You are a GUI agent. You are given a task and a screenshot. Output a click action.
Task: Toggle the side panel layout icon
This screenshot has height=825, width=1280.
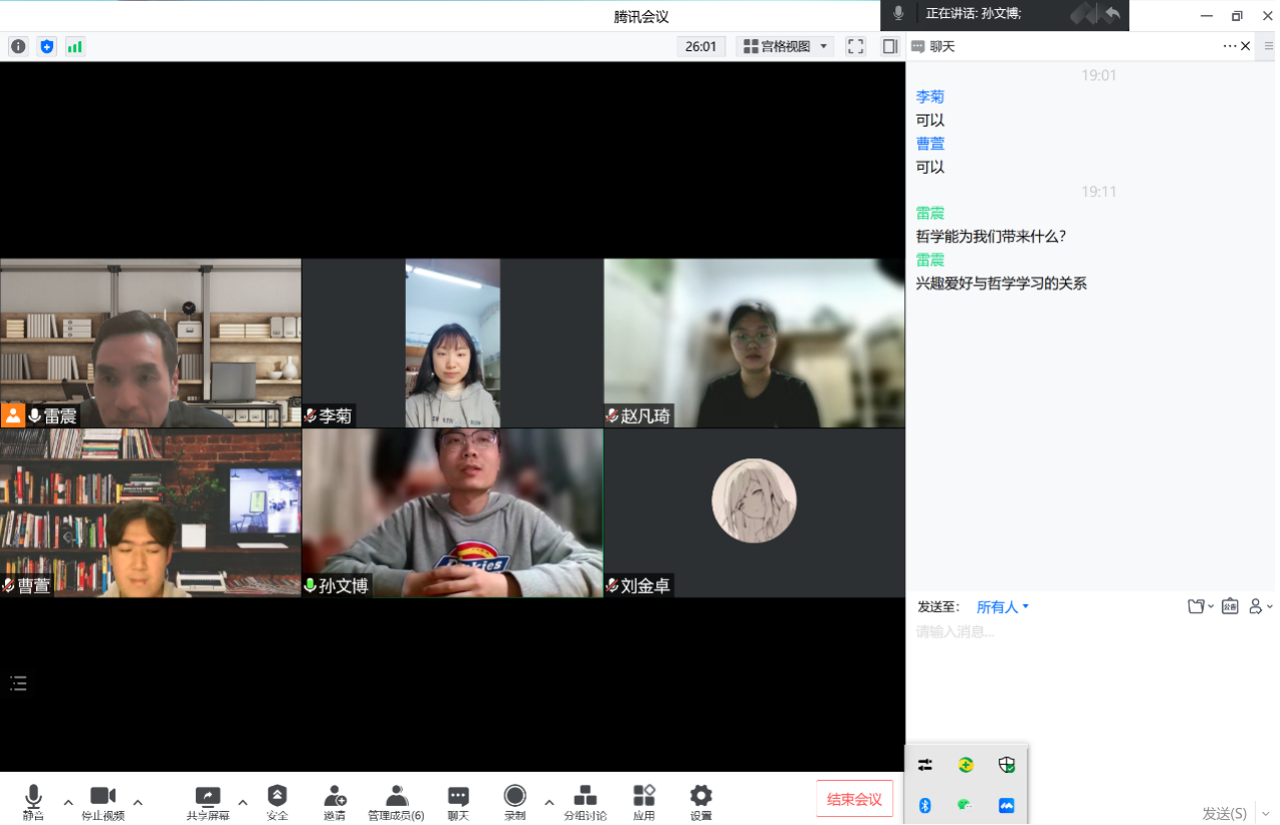pyautogui.click(x=889, y=46)
